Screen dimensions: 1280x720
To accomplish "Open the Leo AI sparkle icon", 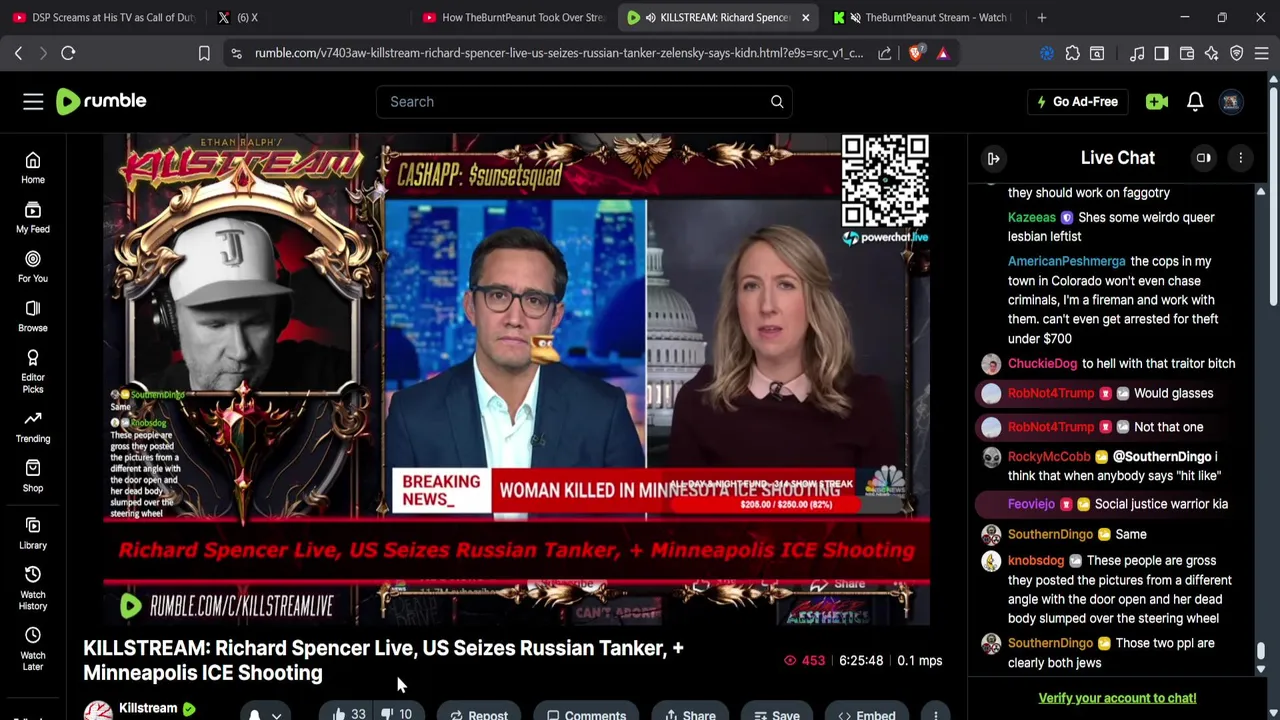I will 1212,53.
